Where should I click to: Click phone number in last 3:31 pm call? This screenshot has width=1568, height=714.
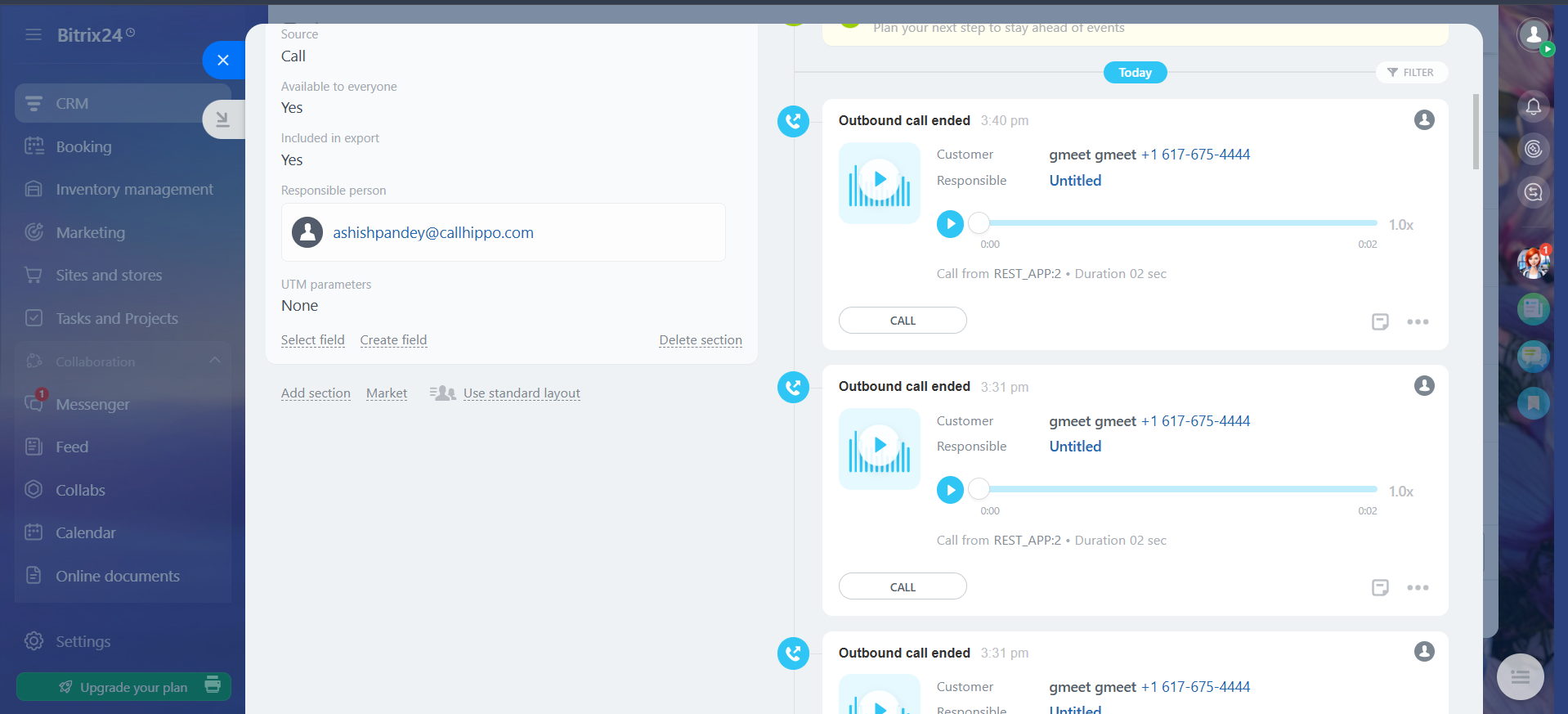[x=1195, y=687]
